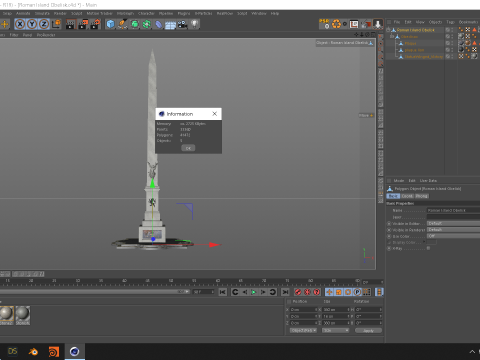Viewport: 480px width, 360px height.
Task: Click the Record Active Objects red button
Action: tap(298, 292)
